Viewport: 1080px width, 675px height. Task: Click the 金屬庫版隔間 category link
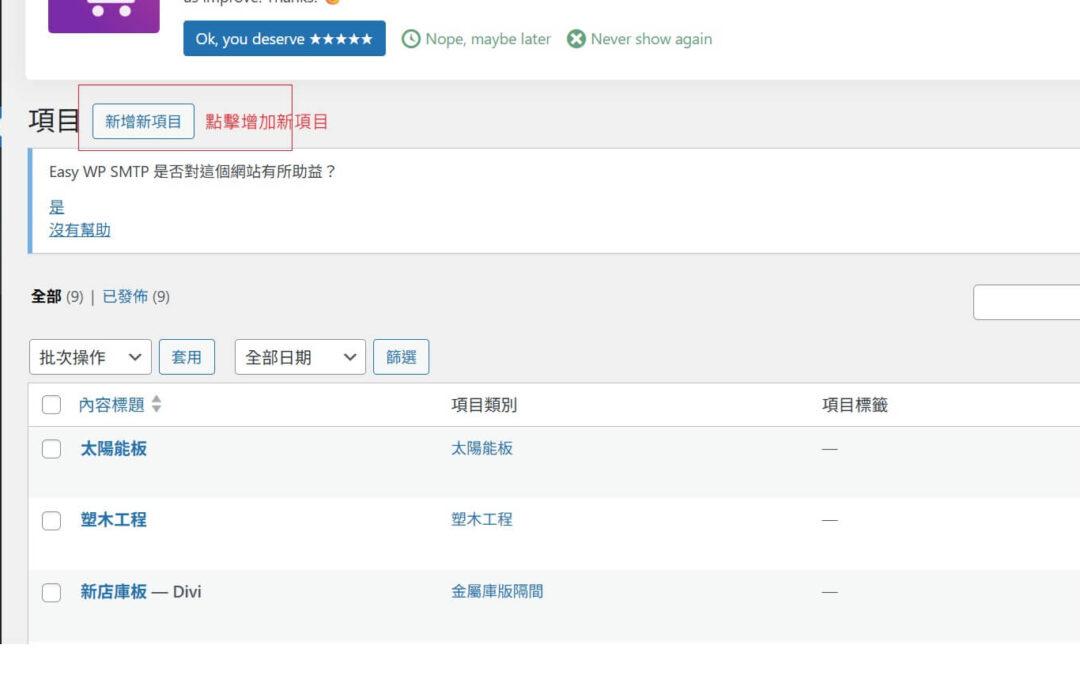tap(497, 592)
